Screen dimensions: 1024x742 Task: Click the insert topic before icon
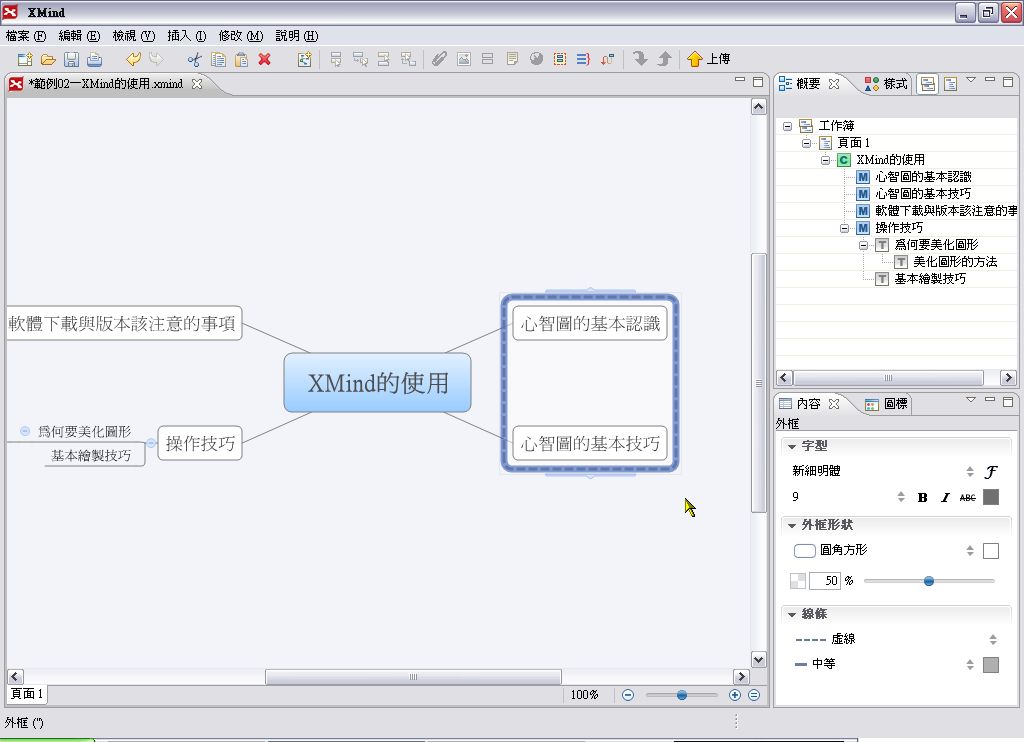pyautogui.click(x=384, y=59)
